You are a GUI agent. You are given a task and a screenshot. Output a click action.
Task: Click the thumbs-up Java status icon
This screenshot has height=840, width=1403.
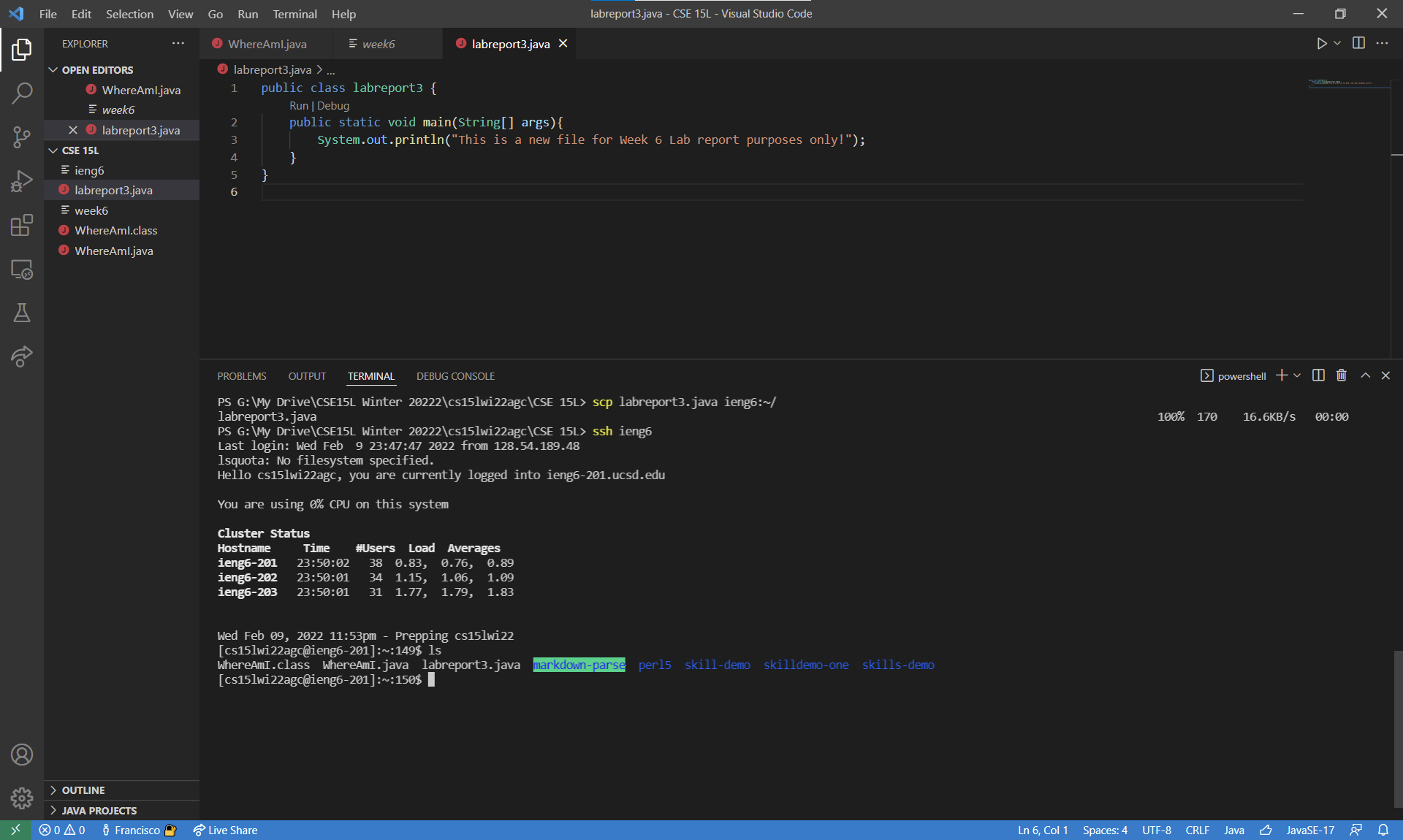(1266, 831)
